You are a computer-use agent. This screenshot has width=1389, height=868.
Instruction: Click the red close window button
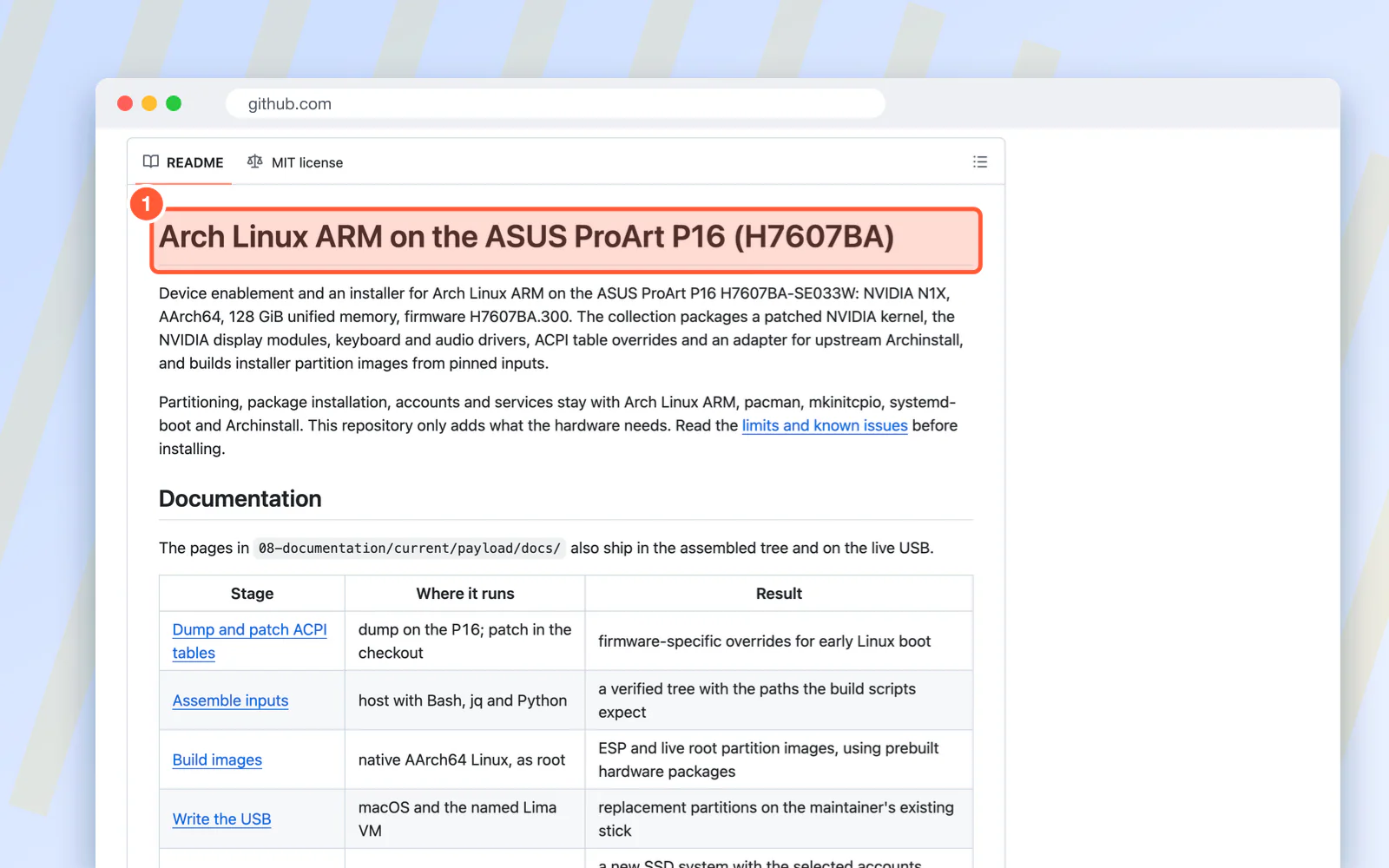point(125,103)
